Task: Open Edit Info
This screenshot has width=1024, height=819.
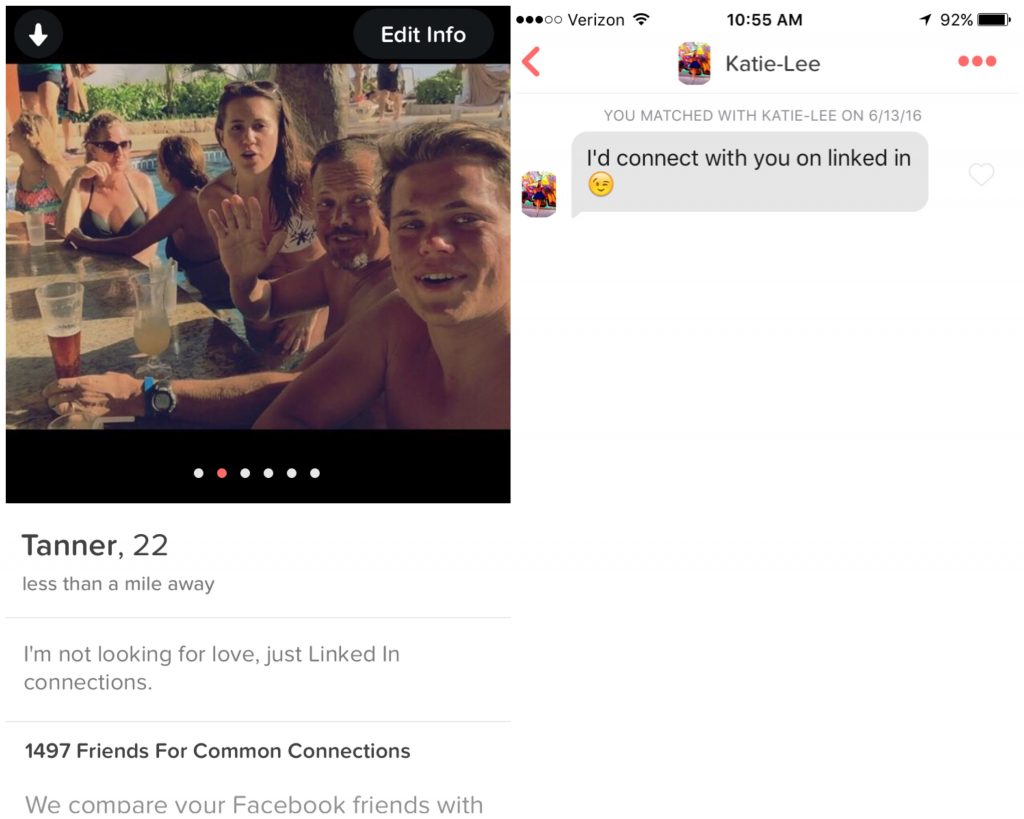Action: [x=423, y=35]
